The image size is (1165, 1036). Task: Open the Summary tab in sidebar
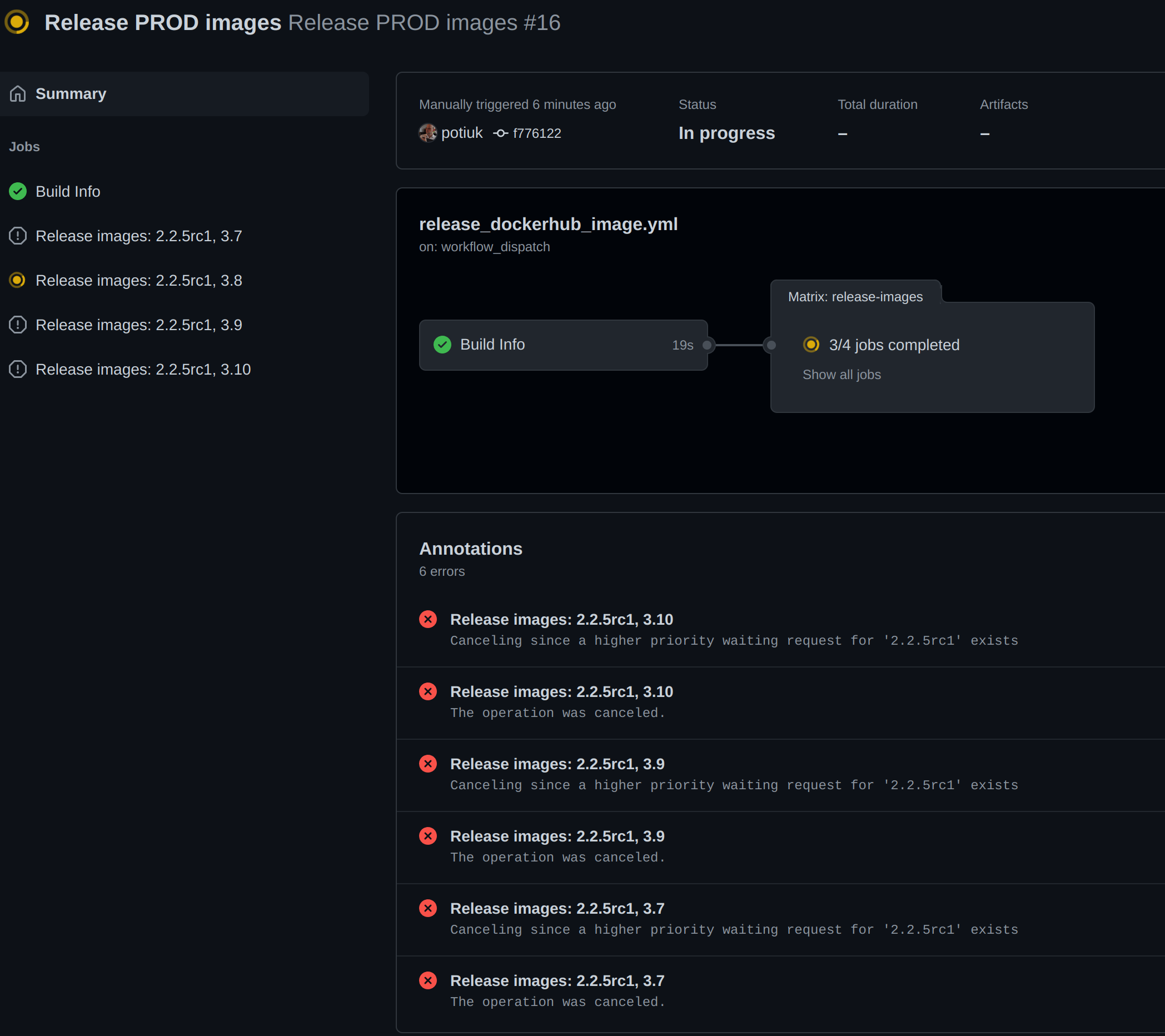point(71,93)
